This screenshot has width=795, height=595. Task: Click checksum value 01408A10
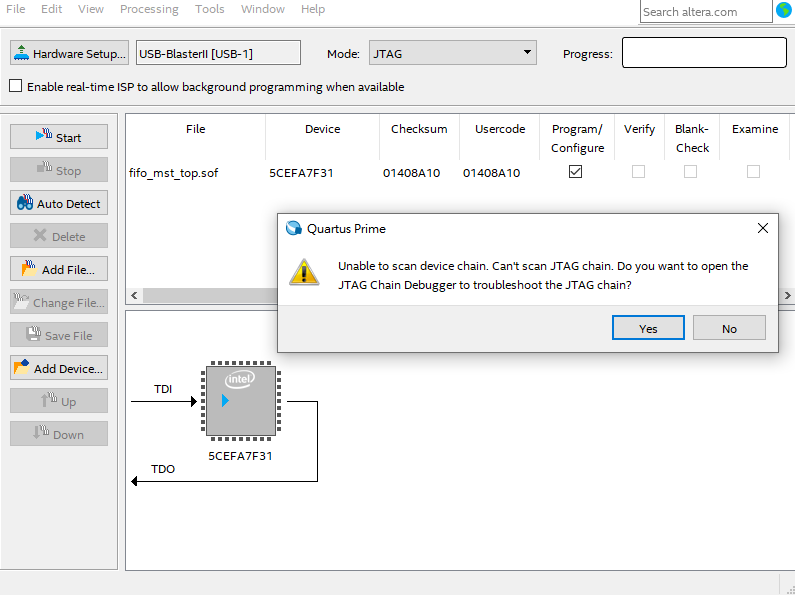(411, 173)
